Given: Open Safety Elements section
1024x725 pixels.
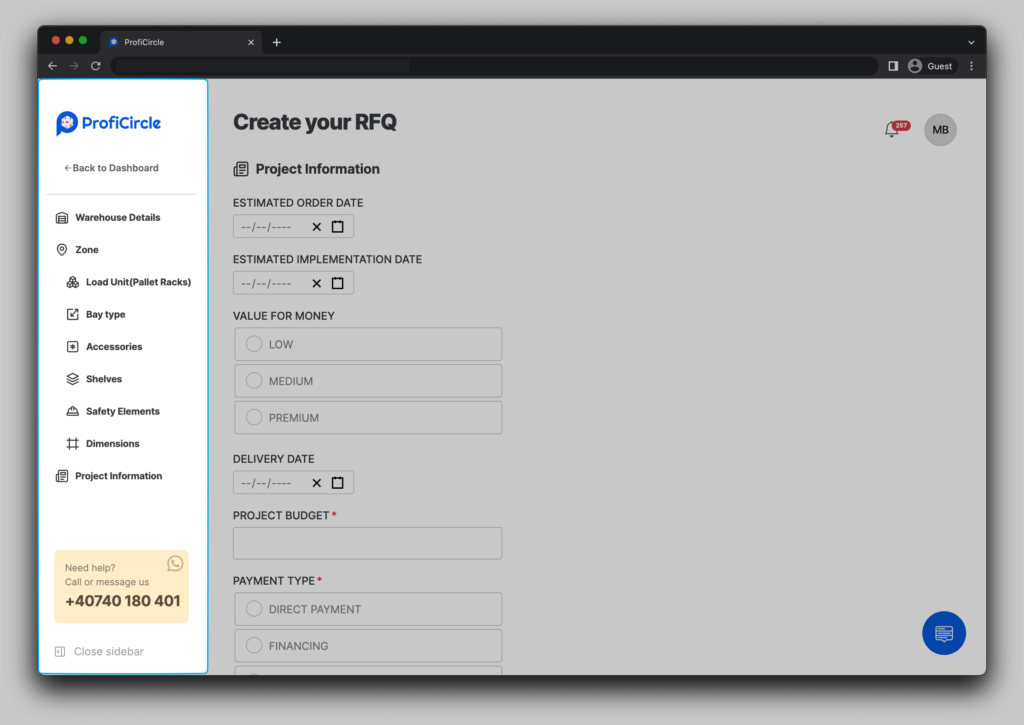Looking at the screenshot, I should click(123, 411).
